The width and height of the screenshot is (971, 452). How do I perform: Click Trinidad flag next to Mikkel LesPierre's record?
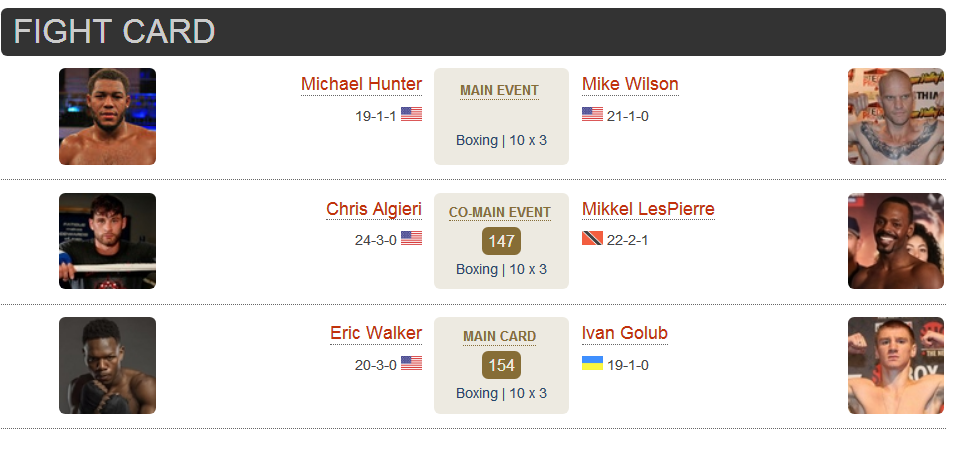(592, 238)
